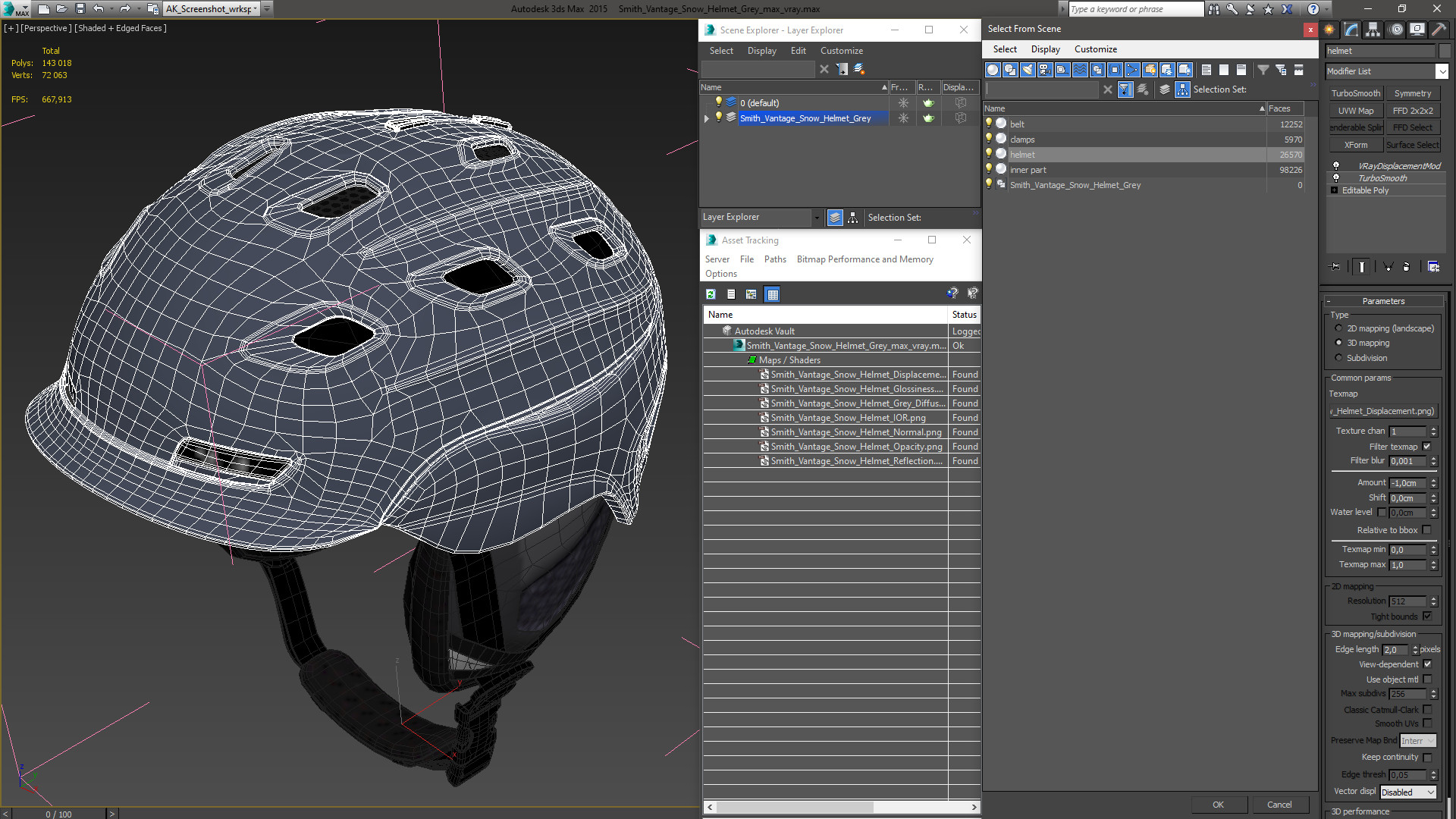Screen dimensions: 1456x819
Task: Open the Display panel tab
Action: (1417, 30)
